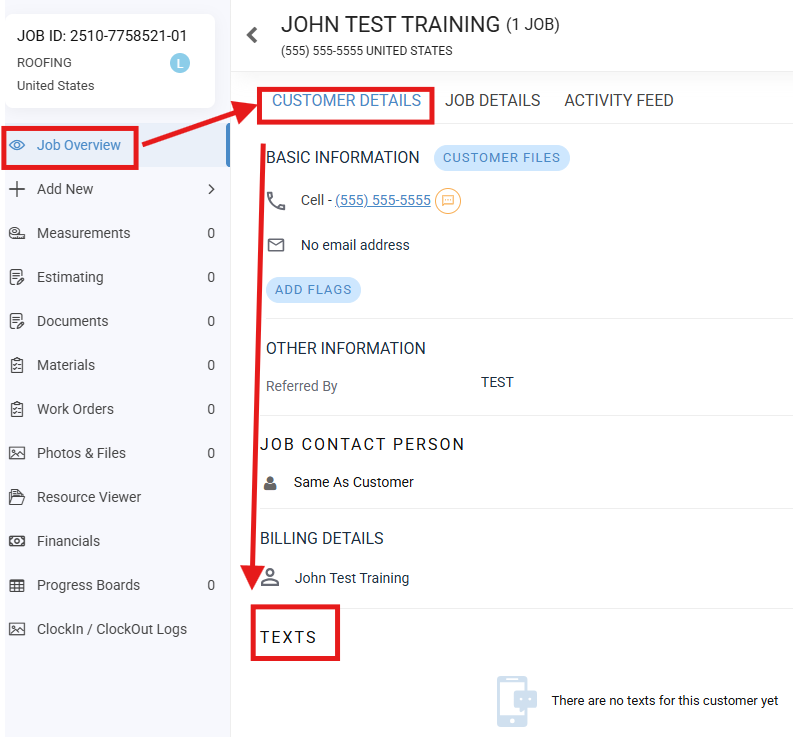793x737 pixels.
Task: Click the ROOFING trade label
Action: (45, 63)
